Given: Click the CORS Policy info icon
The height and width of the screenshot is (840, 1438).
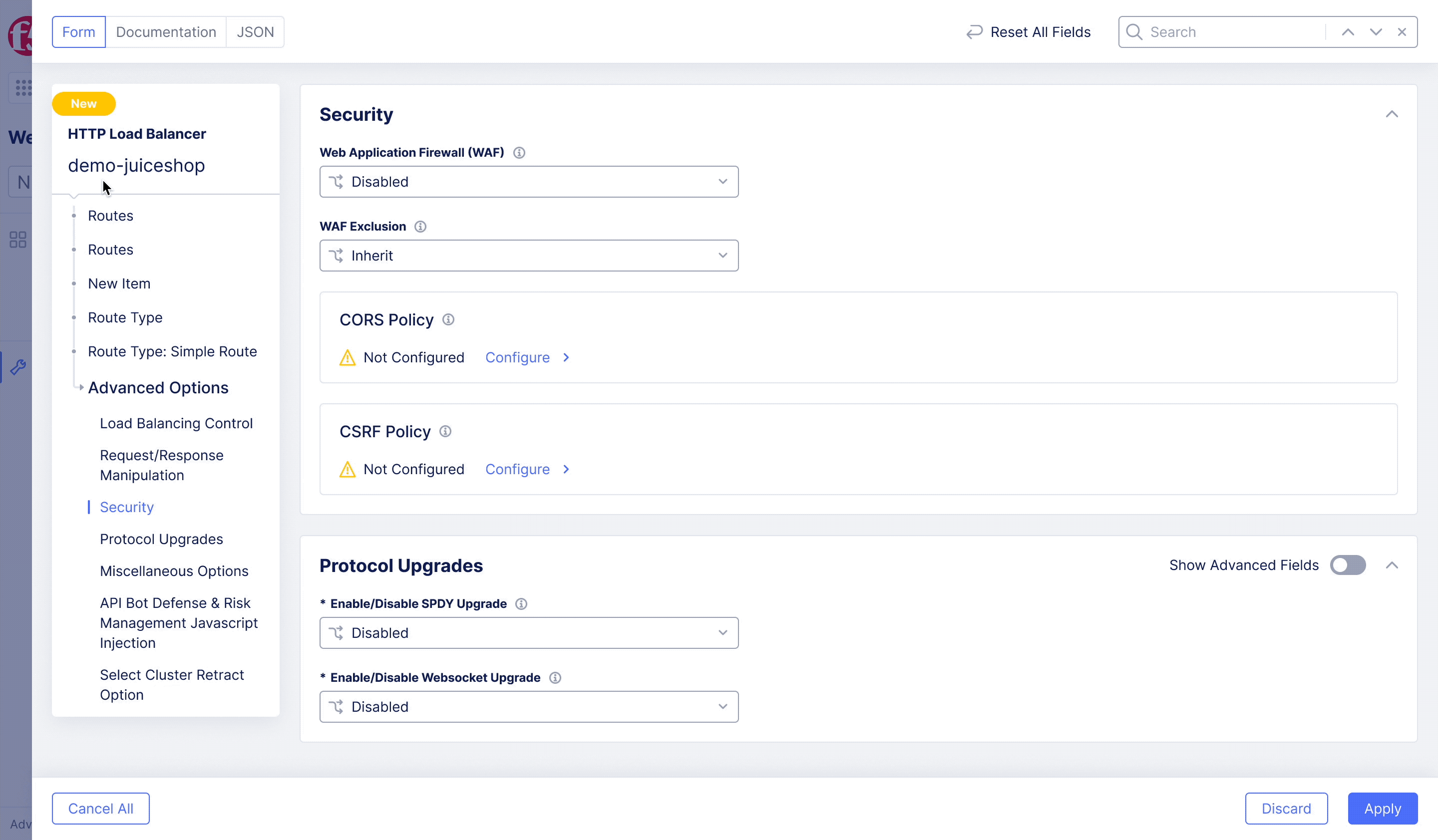Looking at the screenshot, I should pos(448,319).
